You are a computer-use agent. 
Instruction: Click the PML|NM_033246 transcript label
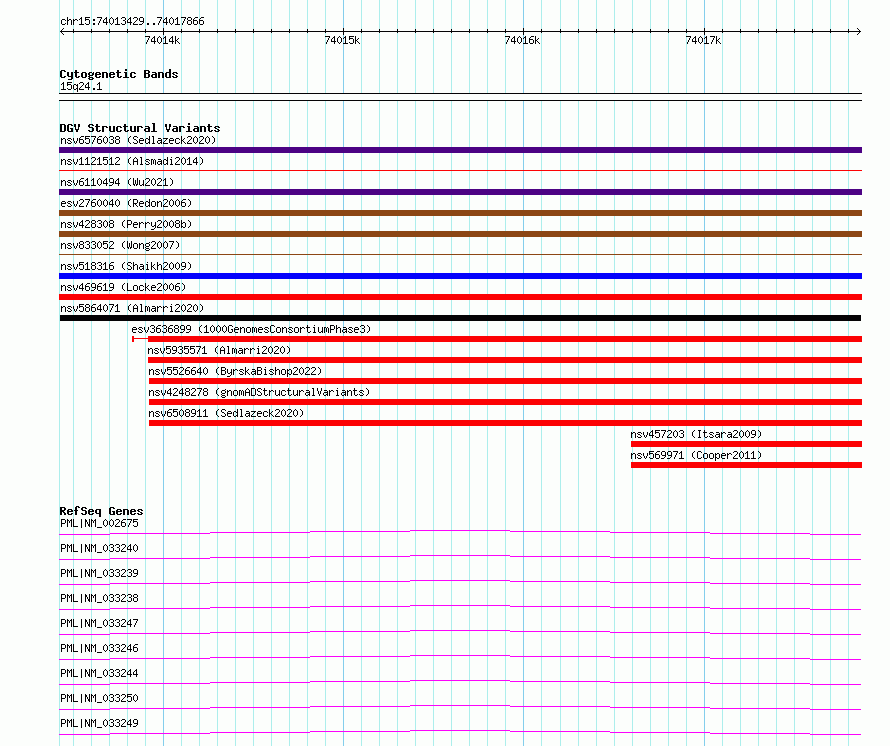point(99,648)
